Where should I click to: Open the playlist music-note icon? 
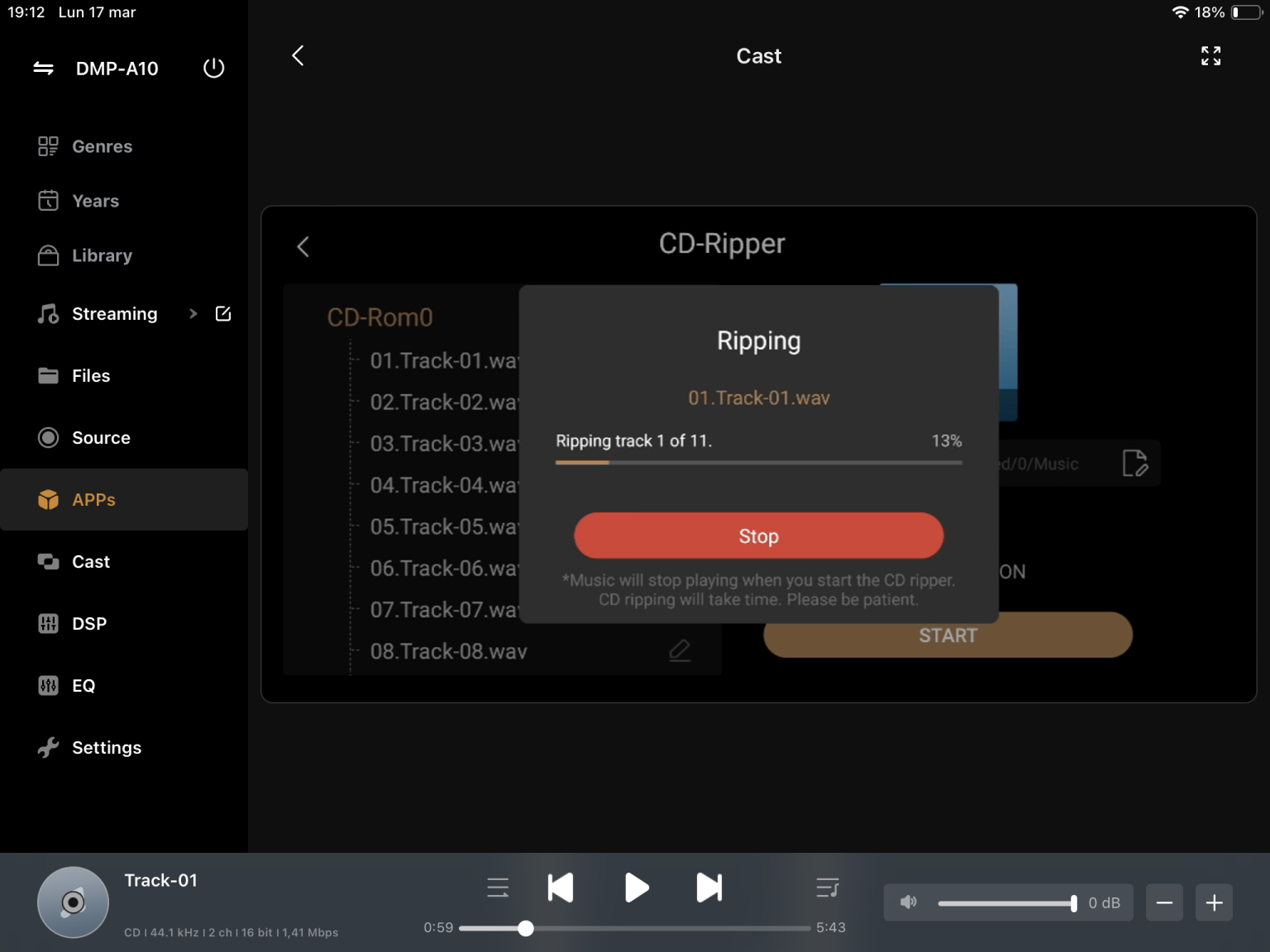pyautogui.click(x=828, y=888)
